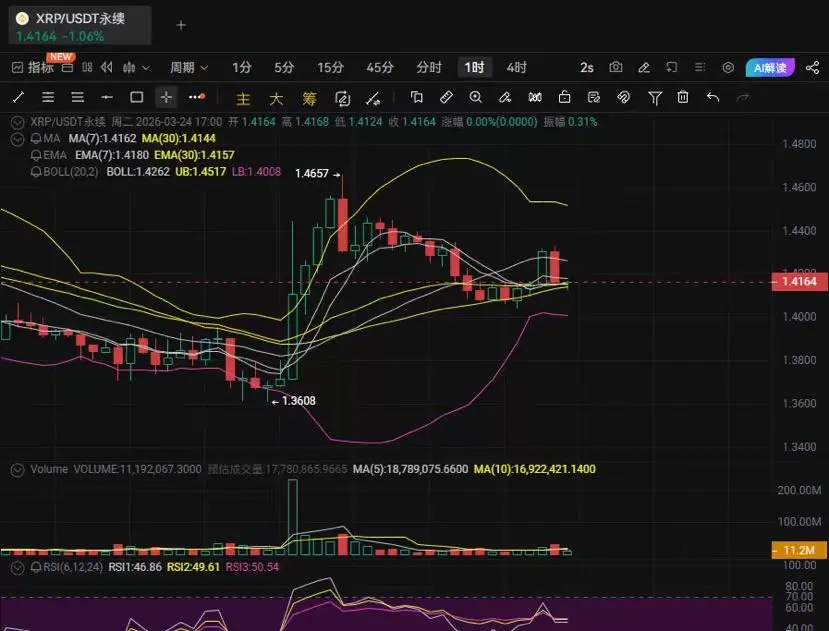Image resolution: width=829 pixels, height=631 pixels.
Task: Click the 1.4164 current price label
Action: (x=799, y=281)
